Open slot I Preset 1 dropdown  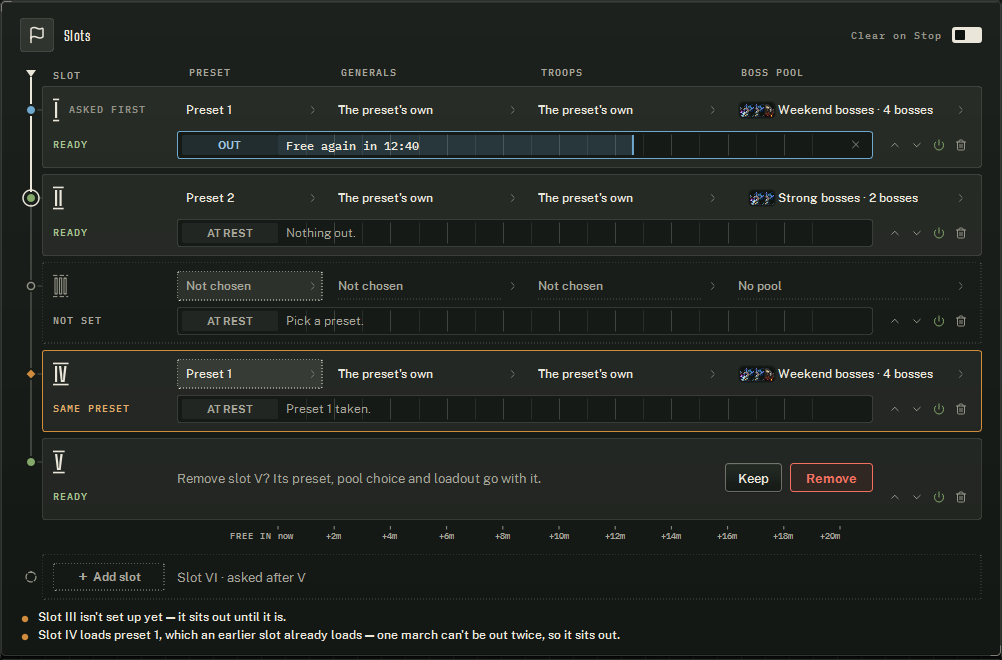[x=250, y=110]
